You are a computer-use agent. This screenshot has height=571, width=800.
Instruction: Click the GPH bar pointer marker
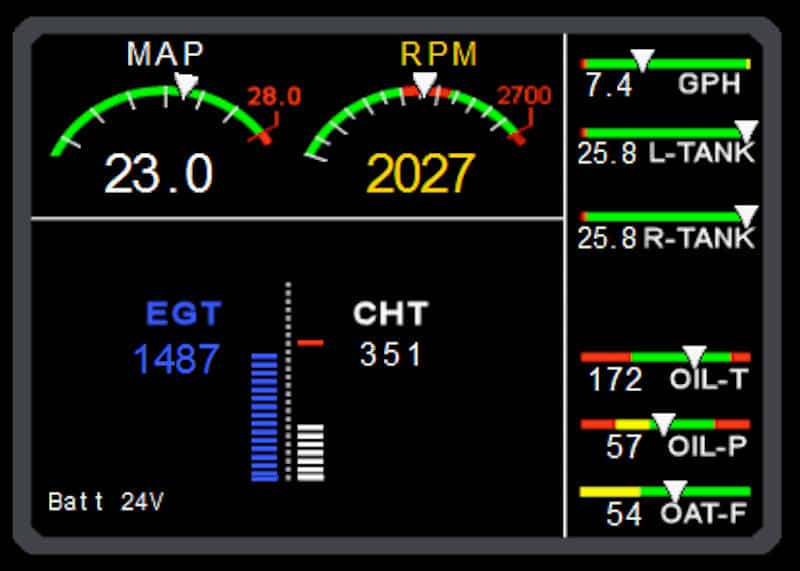coord(642,62)
